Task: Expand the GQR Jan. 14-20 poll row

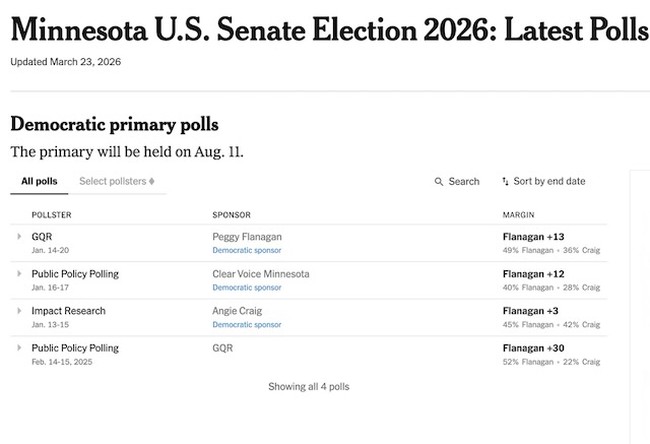Action: coord(19,237)
